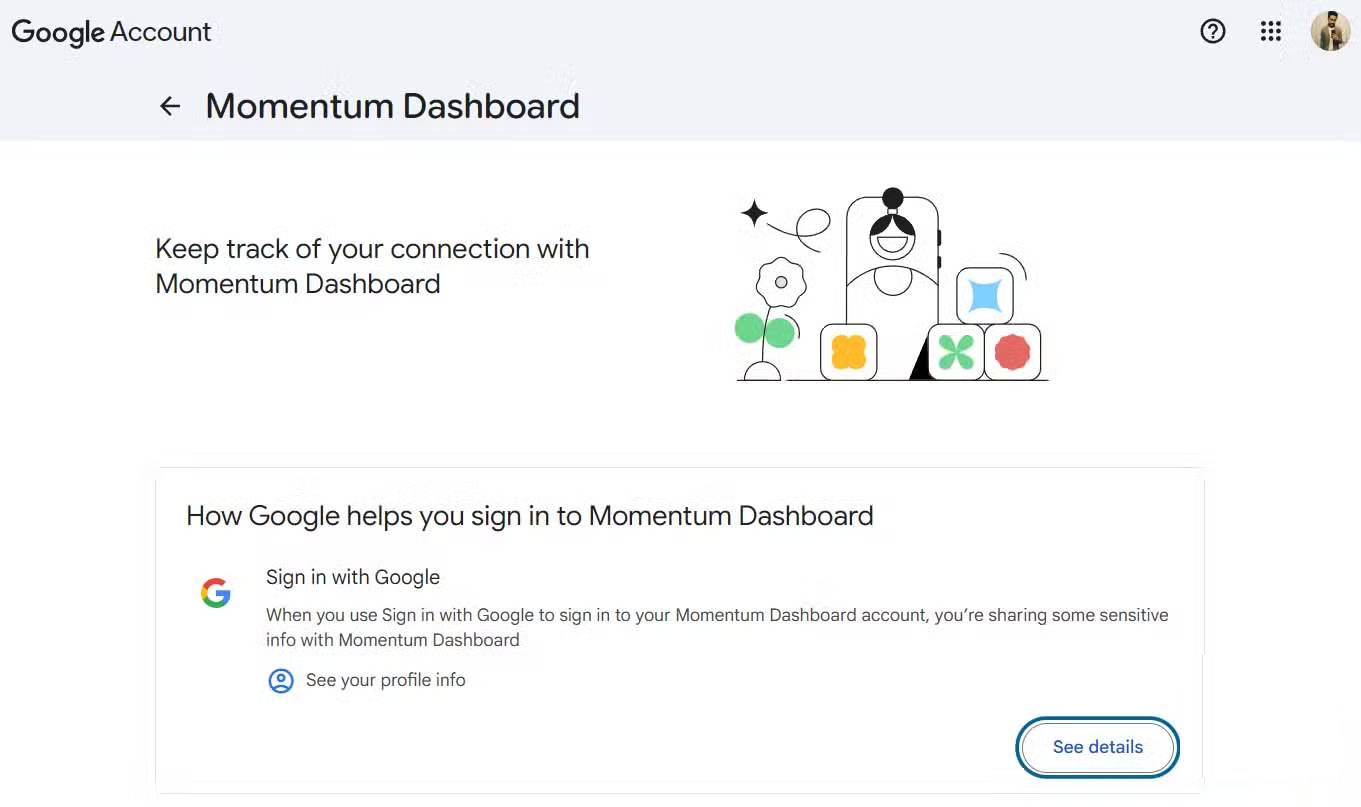Screen dimensions: 1361x807
Task: Open See your profile info
Action: click(x=385, y=680)
